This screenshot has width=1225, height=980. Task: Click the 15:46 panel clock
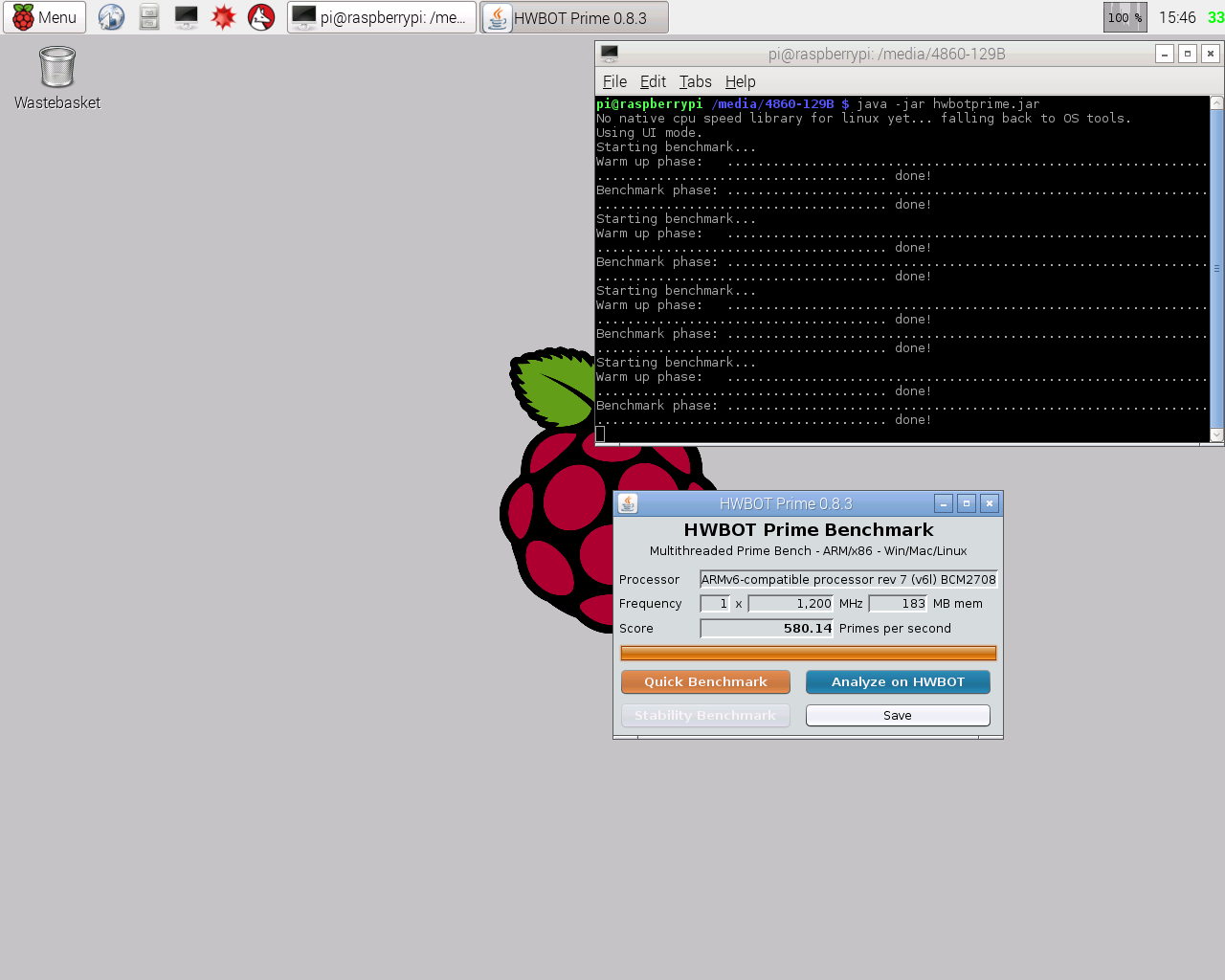click(x=1177, y=17)
